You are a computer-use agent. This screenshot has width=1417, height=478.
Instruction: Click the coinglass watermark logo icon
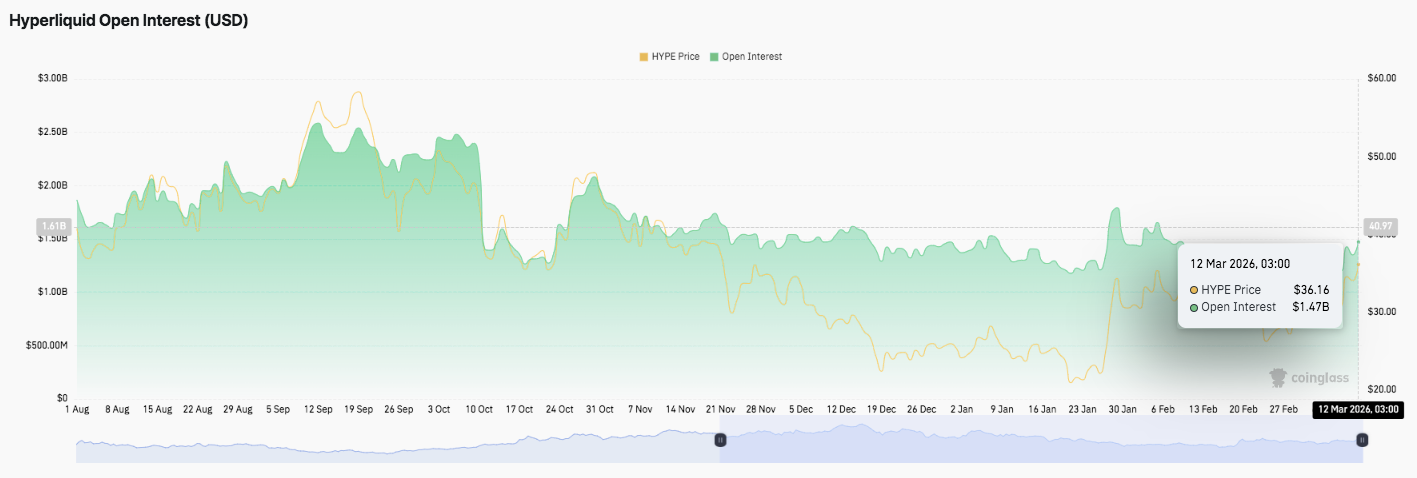point(1278,377)
